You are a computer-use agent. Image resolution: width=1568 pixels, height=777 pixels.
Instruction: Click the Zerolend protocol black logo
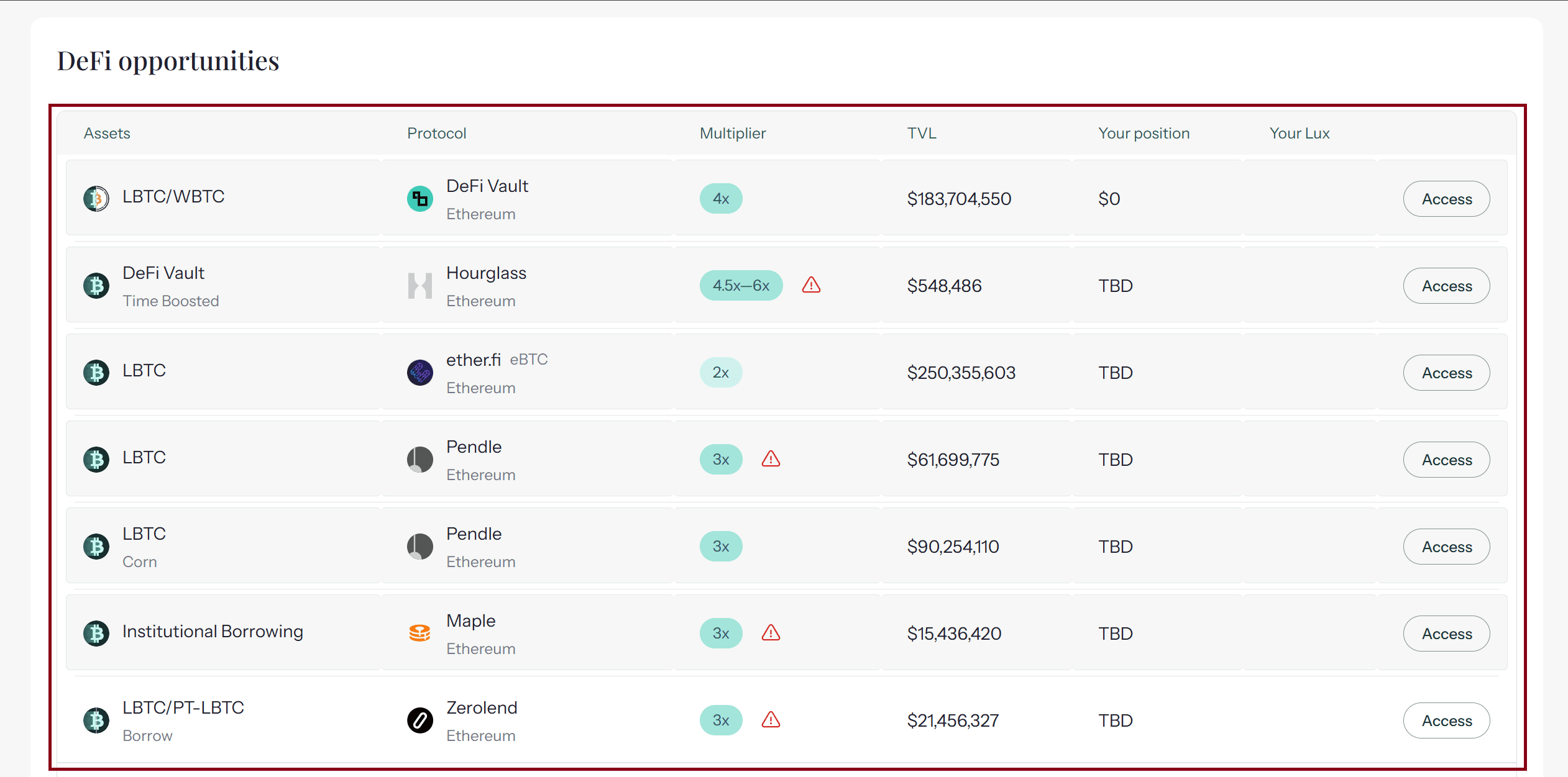[420, 720]
